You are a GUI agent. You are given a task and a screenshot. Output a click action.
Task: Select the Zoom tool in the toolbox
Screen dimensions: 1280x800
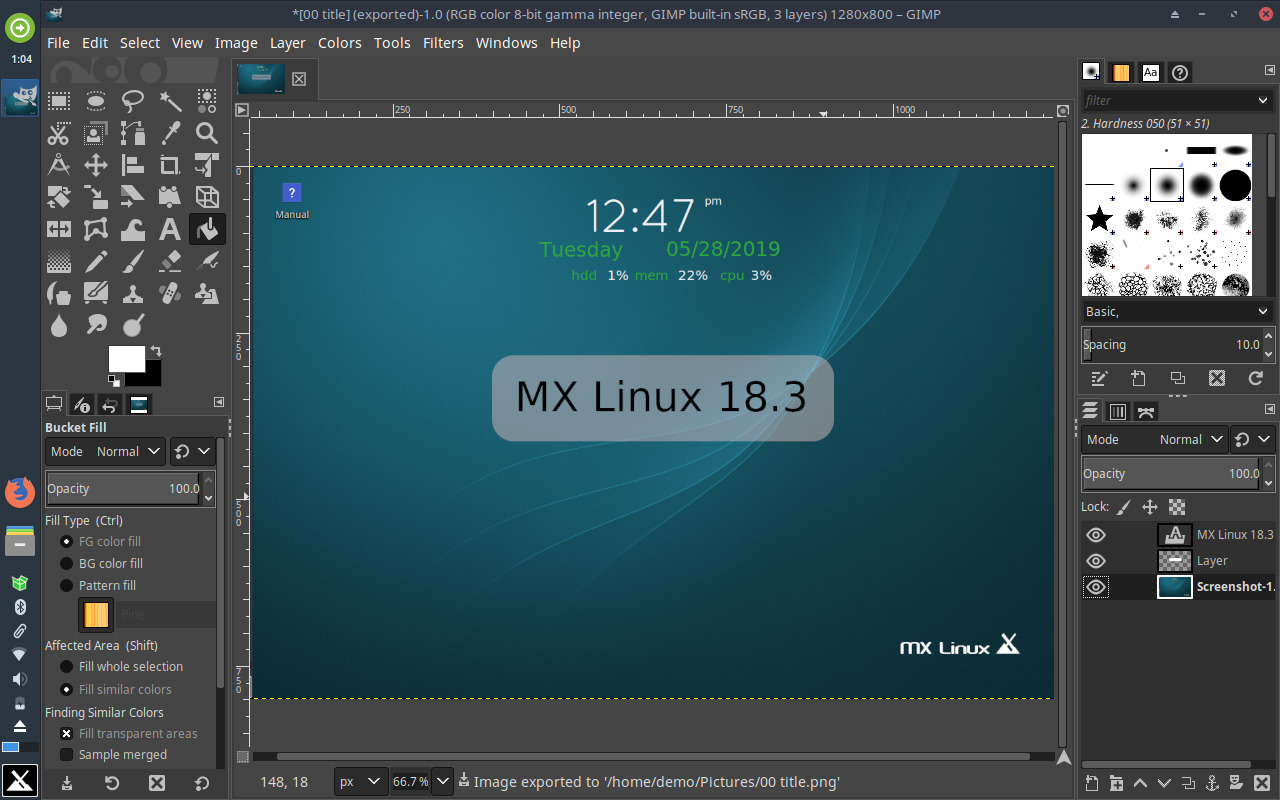tap(207, 133)
